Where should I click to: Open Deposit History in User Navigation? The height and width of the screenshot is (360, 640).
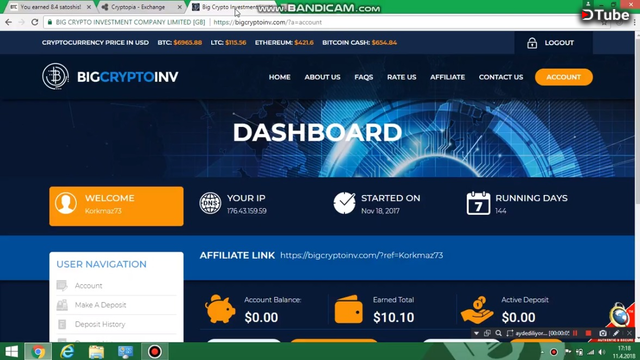click(x=100, y=324)
